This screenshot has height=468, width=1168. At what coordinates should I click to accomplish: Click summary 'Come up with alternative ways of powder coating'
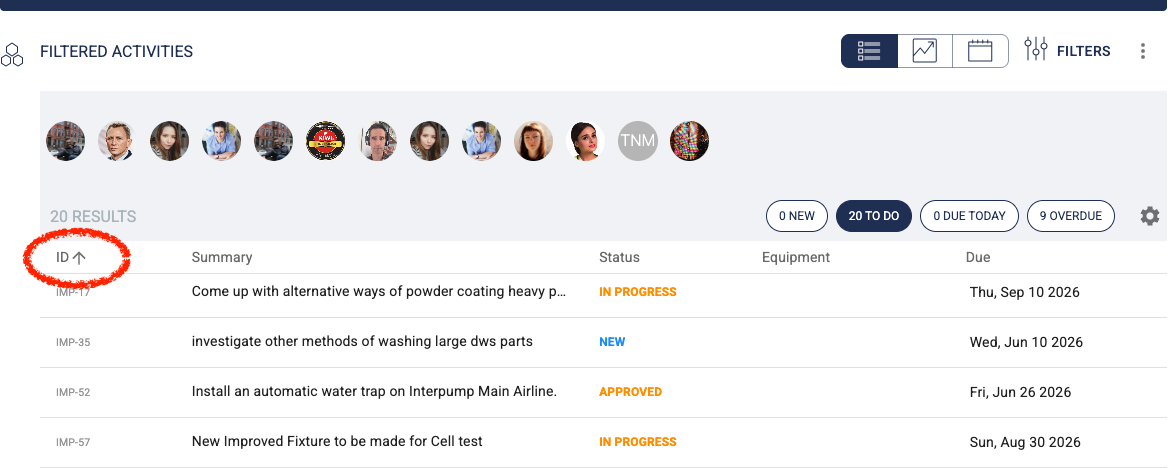coord(379,291)
